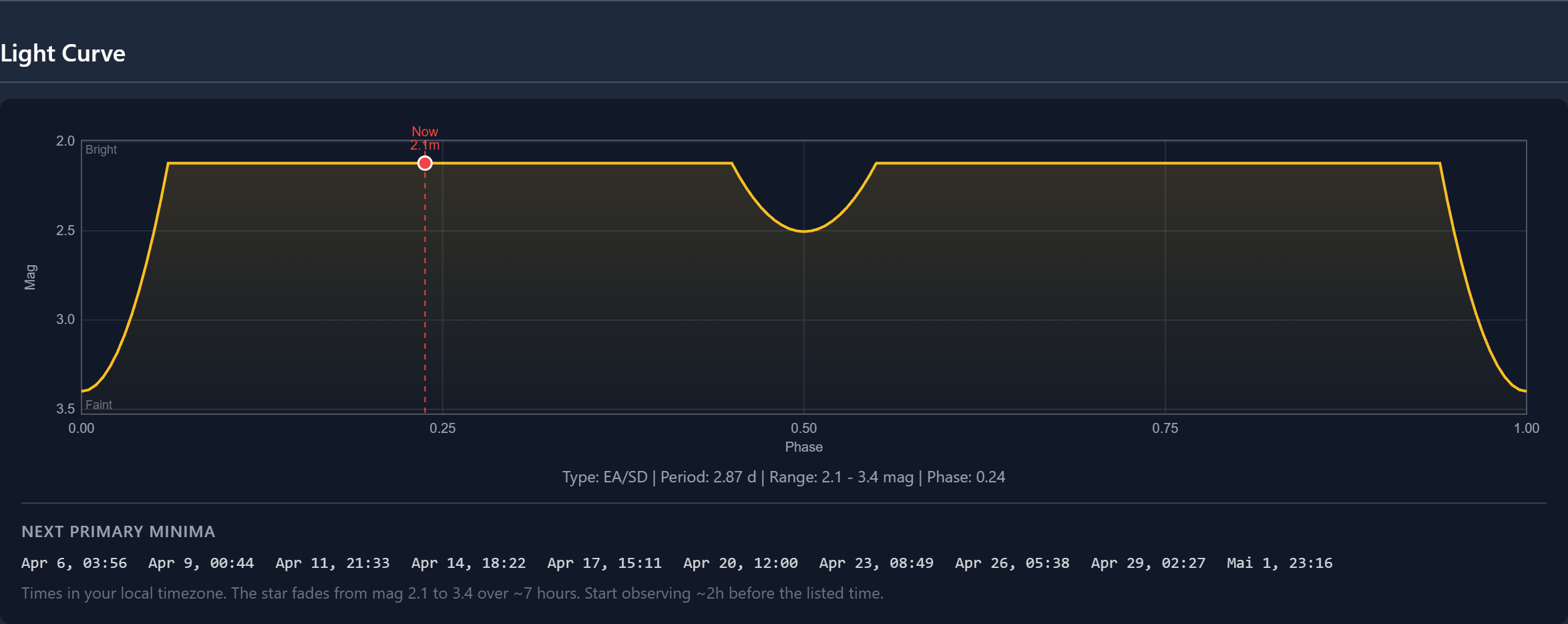The height and width of the screenshot is (624, 1568).
Task: Click the Light Curve heading
Action: point(63,53)
